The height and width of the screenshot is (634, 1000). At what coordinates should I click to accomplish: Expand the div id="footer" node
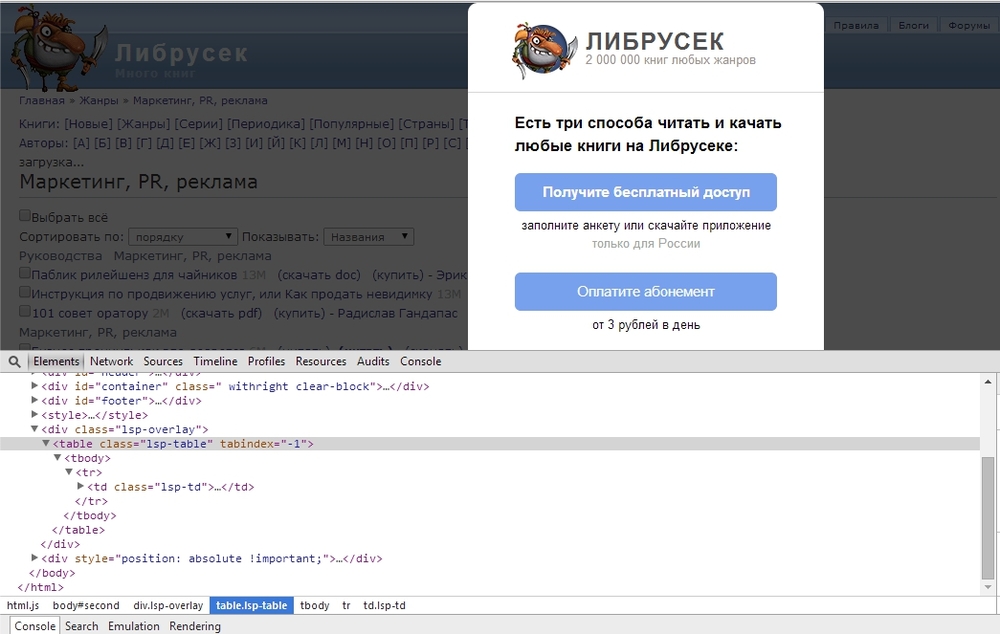click(x=34, y=401)
